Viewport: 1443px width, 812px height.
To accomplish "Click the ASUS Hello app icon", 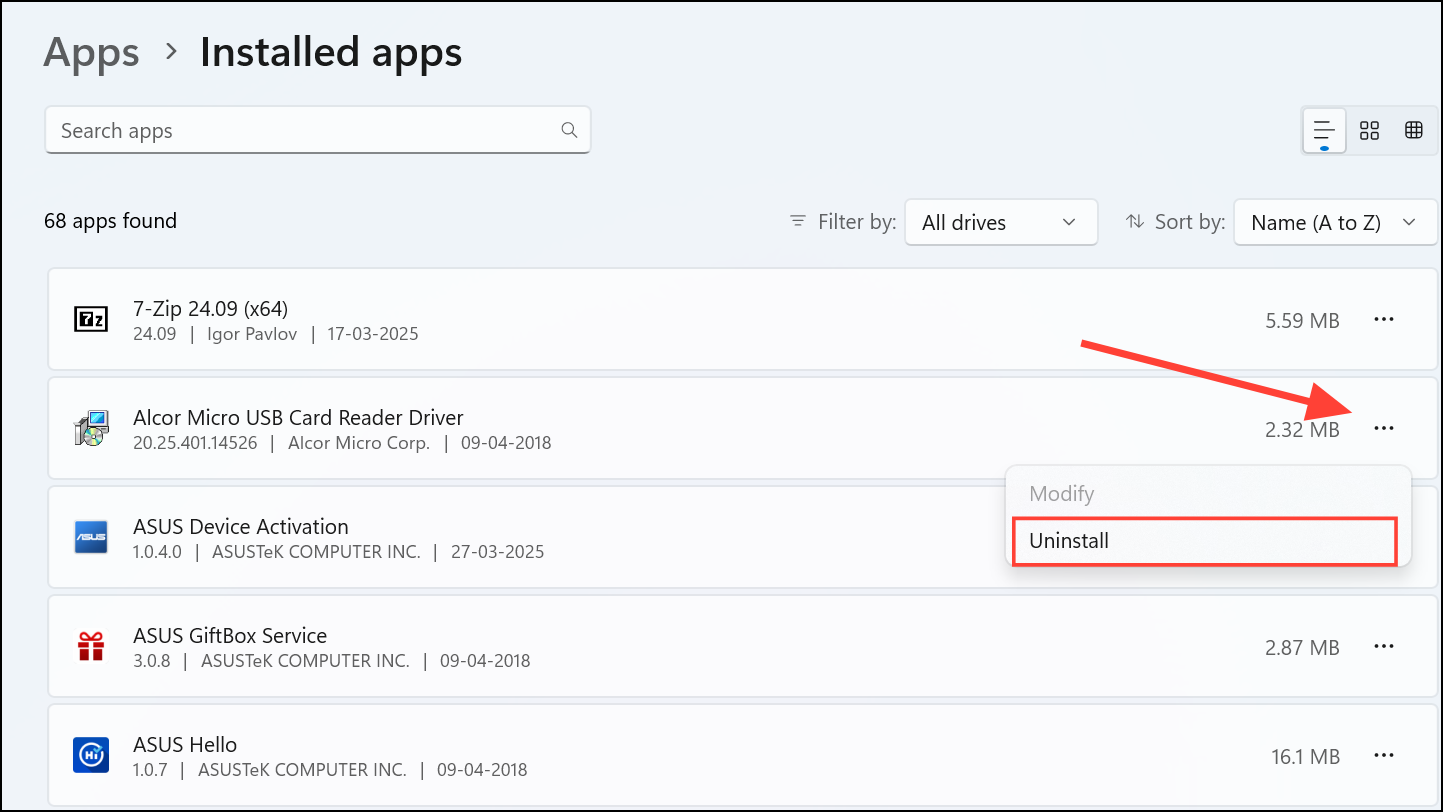I will click(91, 755).
